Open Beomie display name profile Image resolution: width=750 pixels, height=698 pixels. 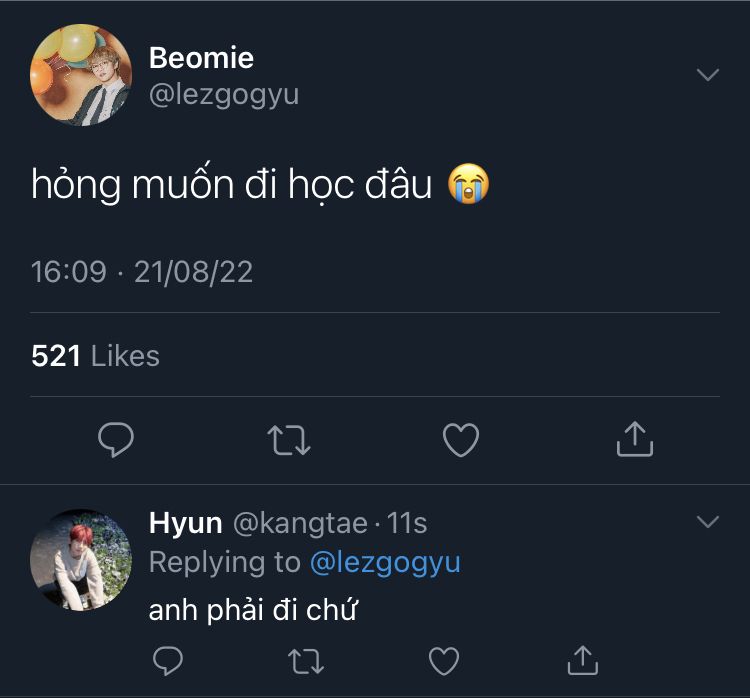click(201, 58)
